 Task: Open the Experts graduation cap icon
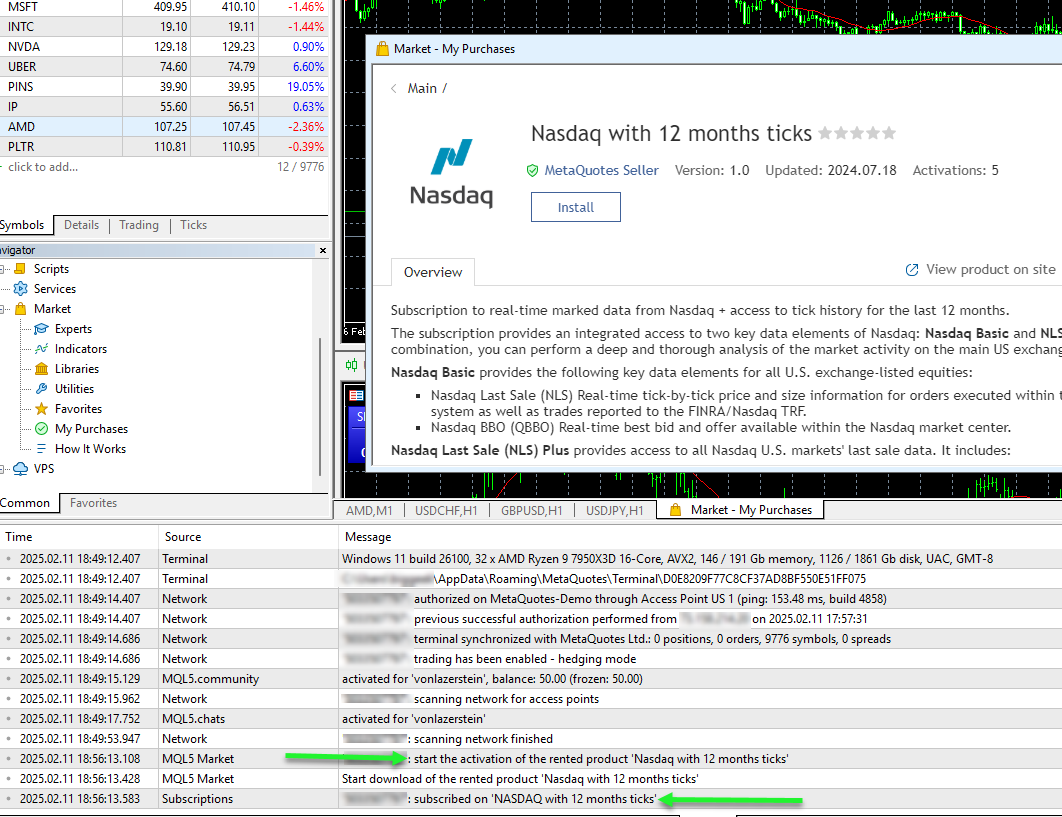point(41,329)
